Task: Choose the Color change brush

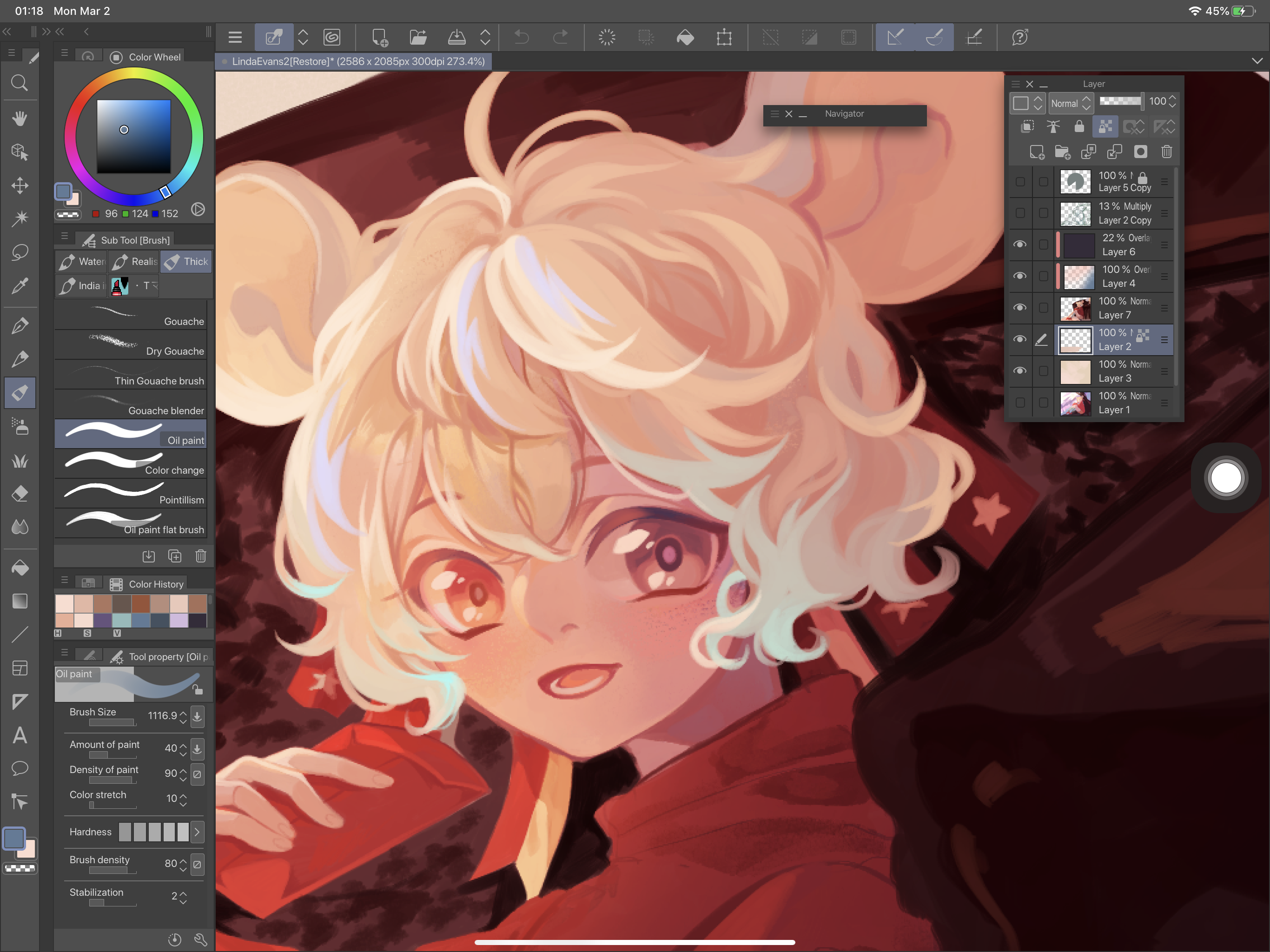Action: [x=131, y=464]
